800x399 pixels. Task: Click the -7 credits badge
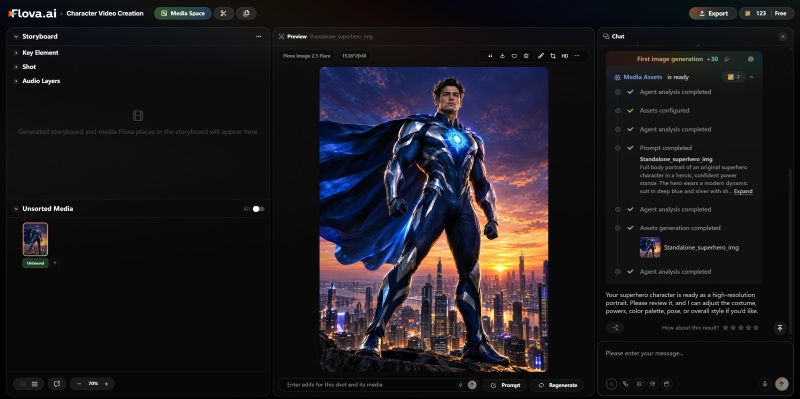tap(734, 77)
